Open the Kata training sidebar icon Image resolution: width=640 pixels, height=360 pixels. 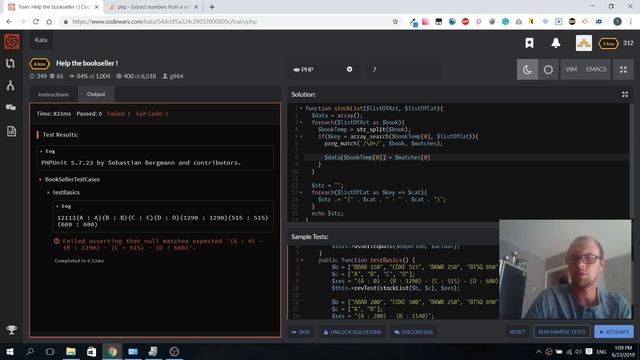pos(11,63)
